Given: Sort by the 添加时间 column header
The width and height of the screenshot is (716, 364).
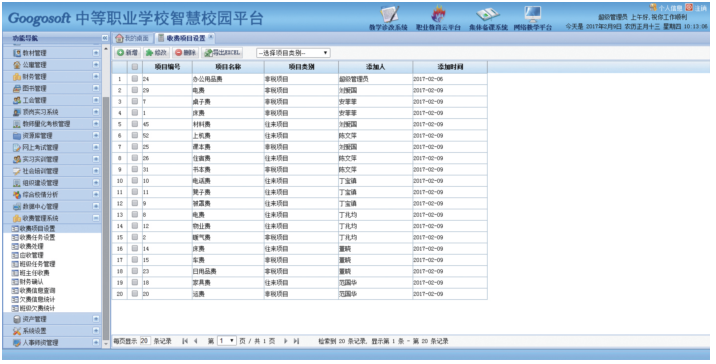Looking at the screenshot, I should point(450,67).
